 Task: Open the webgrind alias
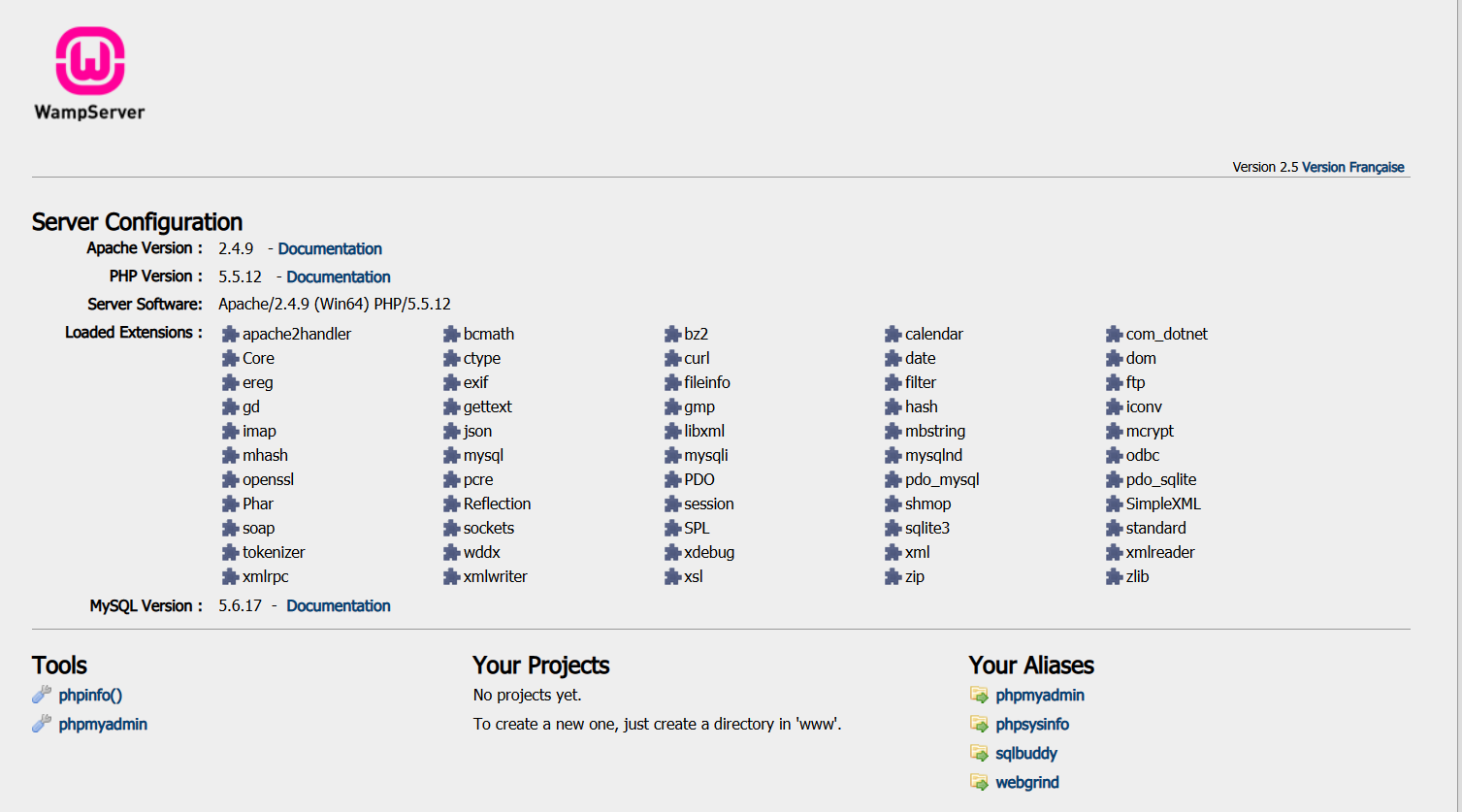pyautogui.click(x=1027, y=782)
